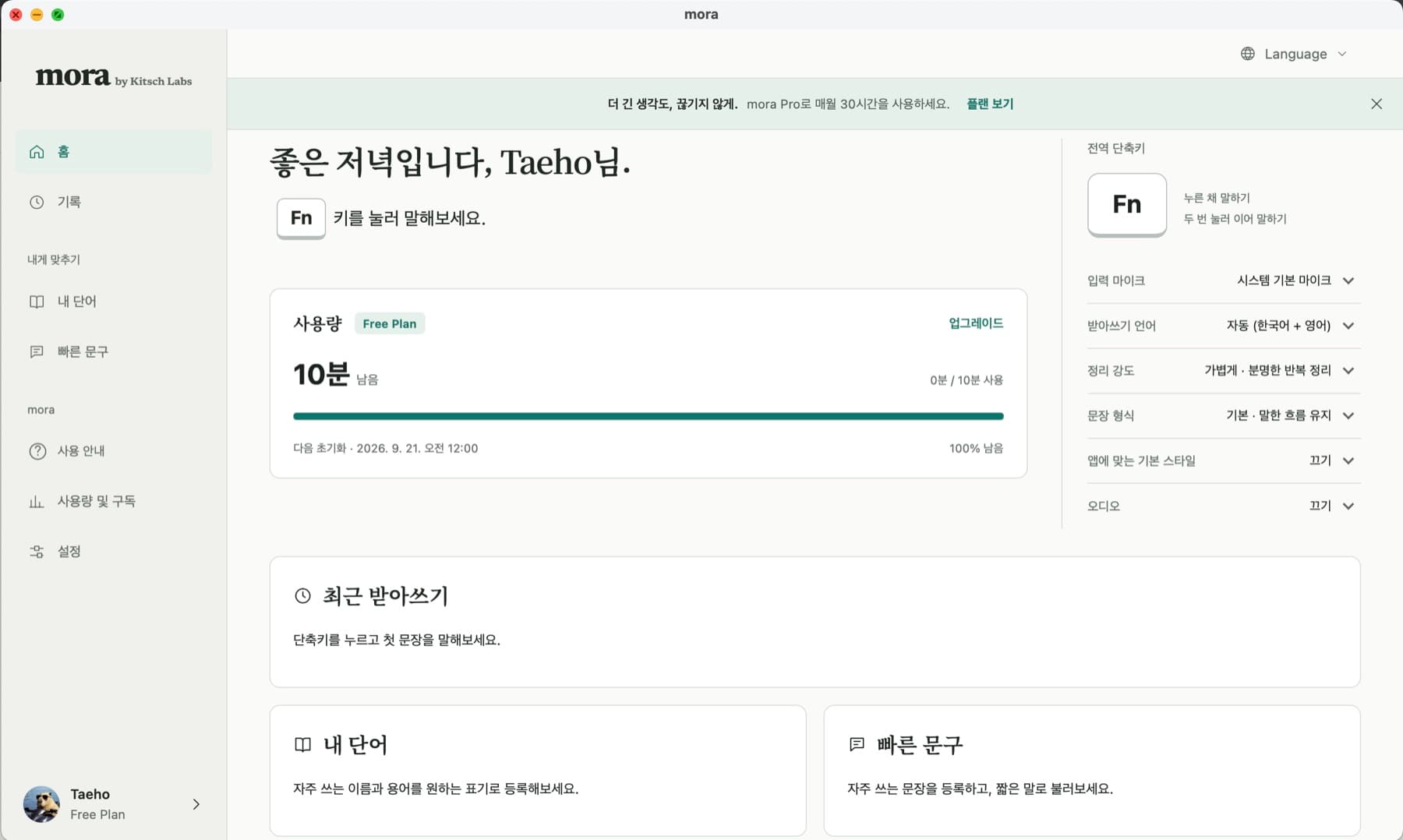
Task: Open 기록 in the sidebar
Action: coord(114,202)
